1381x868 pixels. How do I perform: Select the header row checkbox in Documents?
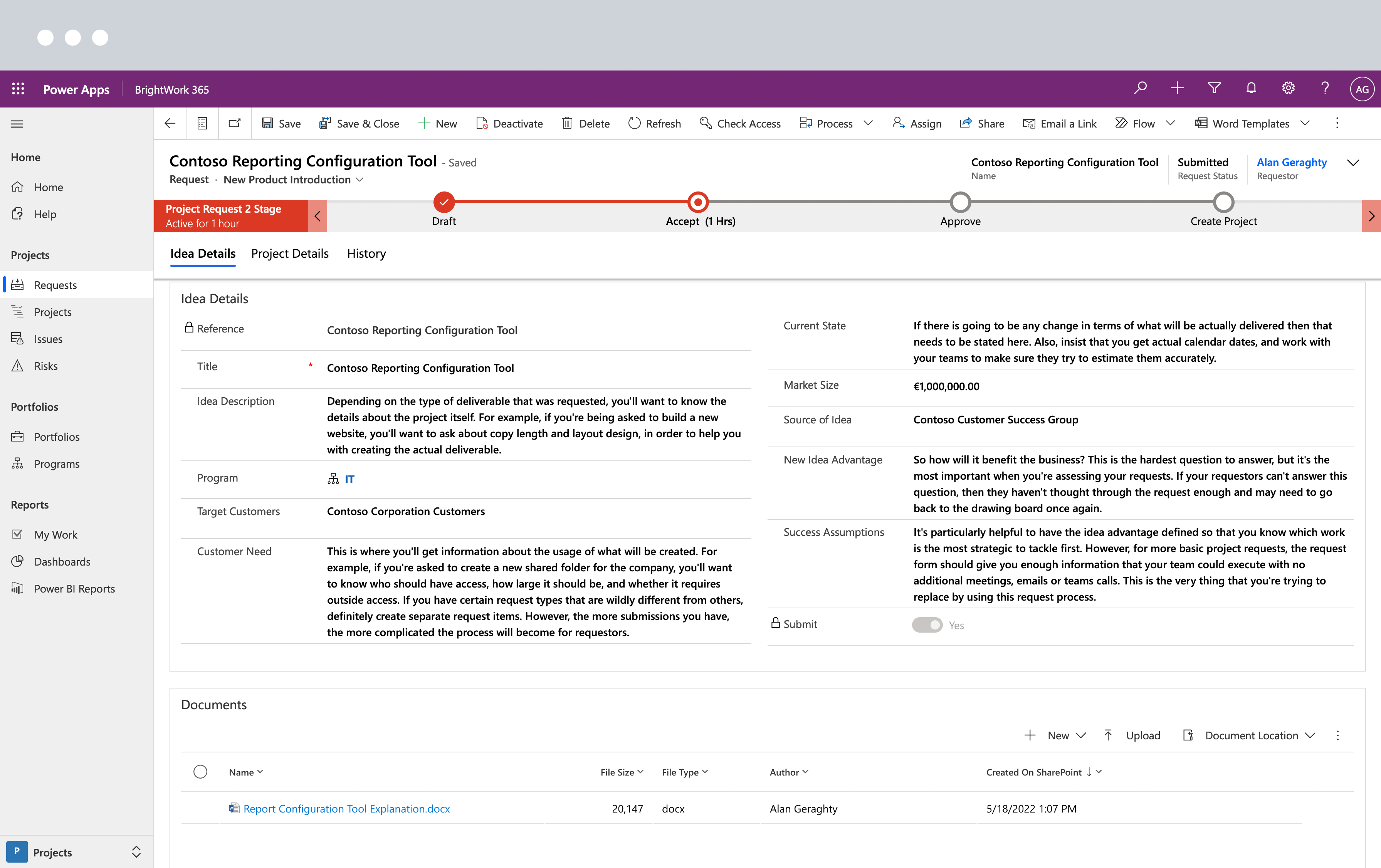[x=201, y=772]
